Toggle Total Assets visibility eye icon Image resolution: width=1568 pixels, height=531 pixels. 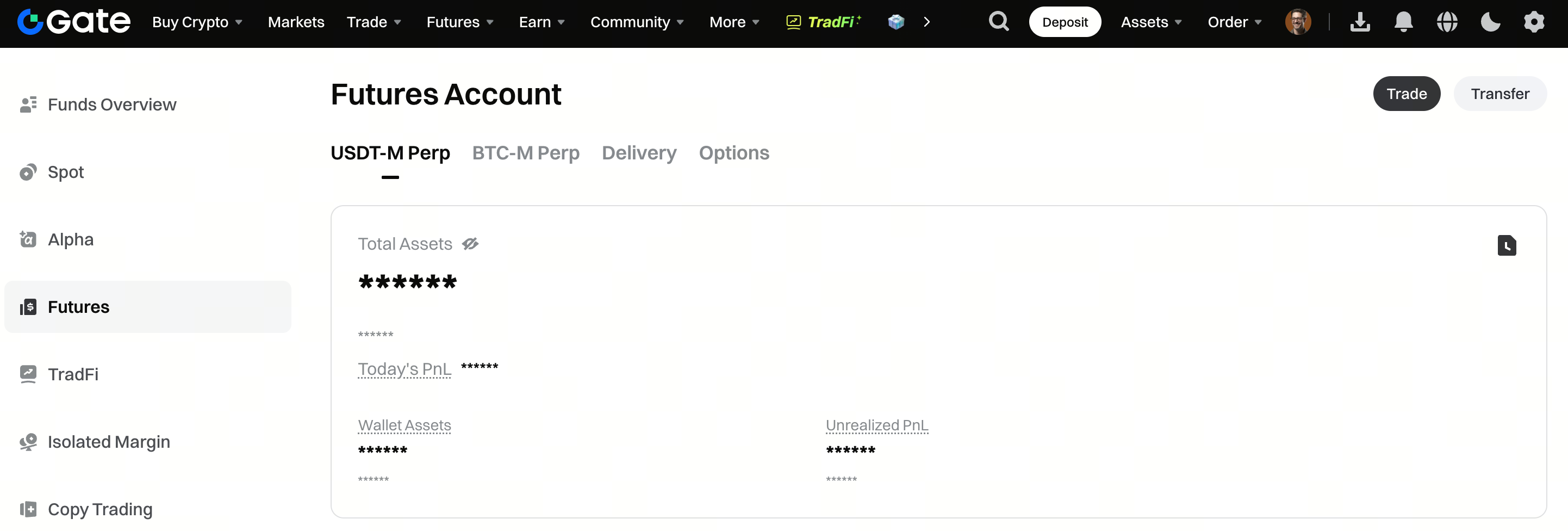point(470,244)
